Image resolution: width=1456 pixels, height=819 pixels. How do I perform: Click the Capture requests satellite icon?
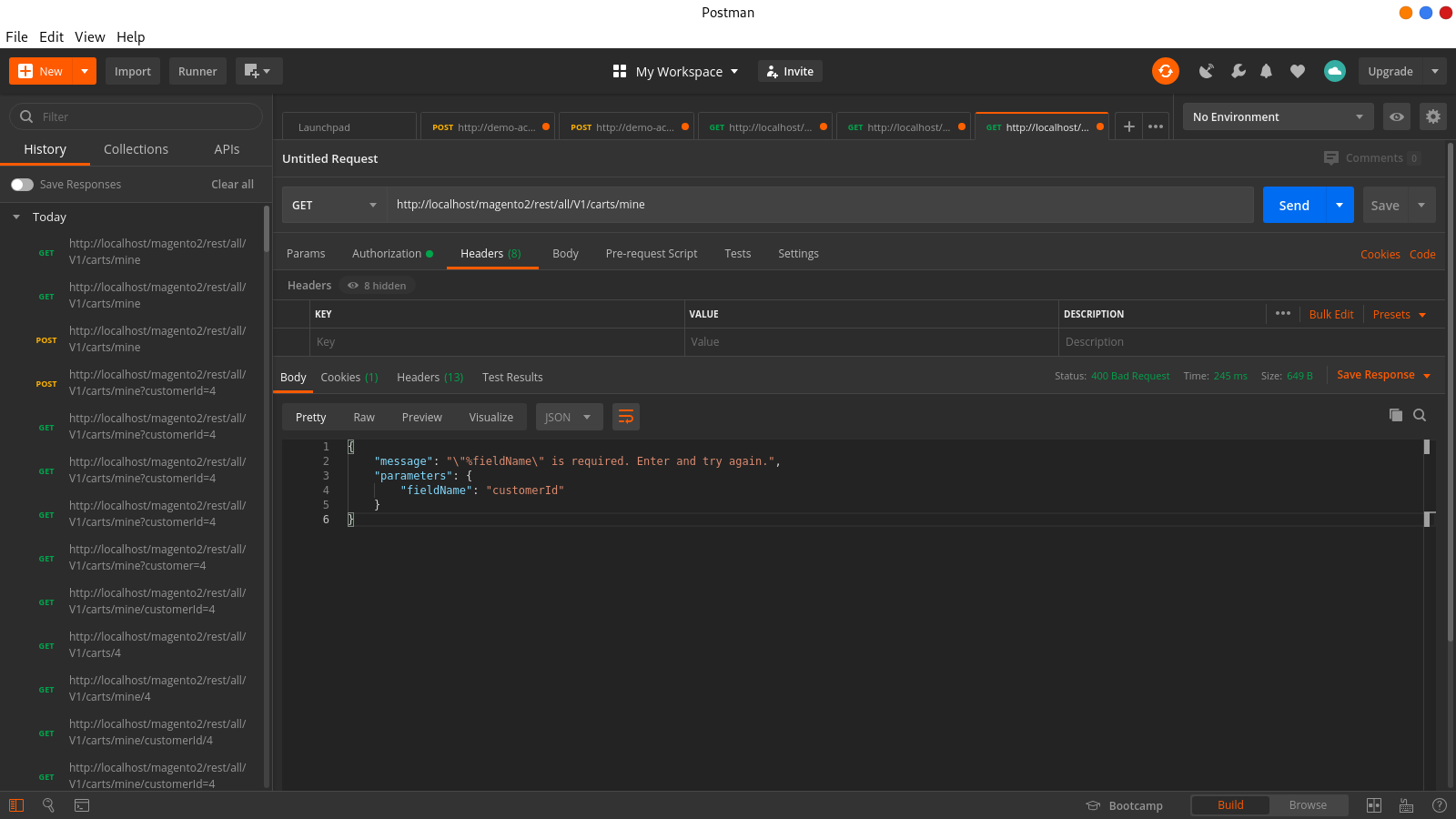pos(1207,71)
